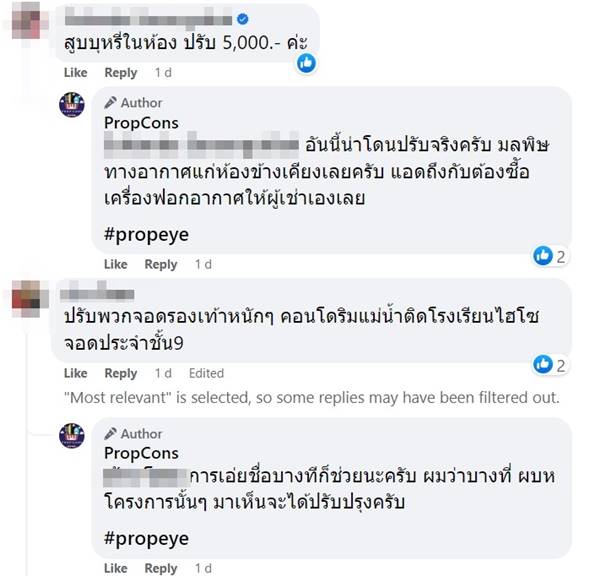Click the like reaction icon on the smoking fine comment
Screen dimensions: 600x576
(308, 62)
